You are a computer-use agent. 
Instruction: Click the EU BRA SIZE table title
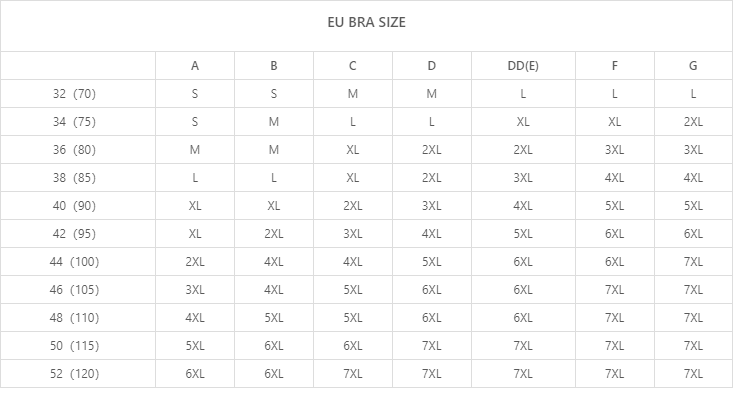tap(366, 22)
